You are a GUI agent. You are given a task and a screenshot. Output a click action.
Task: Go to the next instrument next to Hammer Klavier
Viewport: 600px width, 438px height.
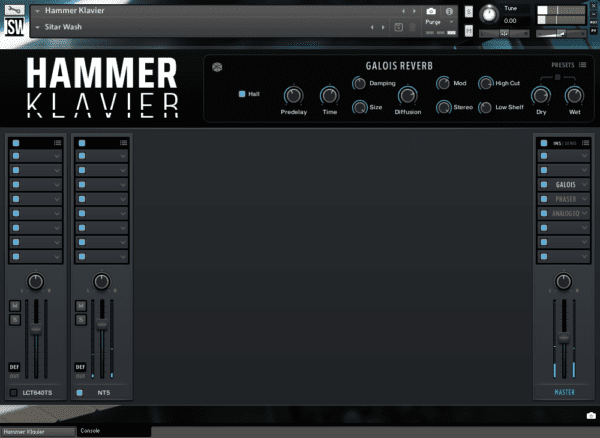coord(414,11)
